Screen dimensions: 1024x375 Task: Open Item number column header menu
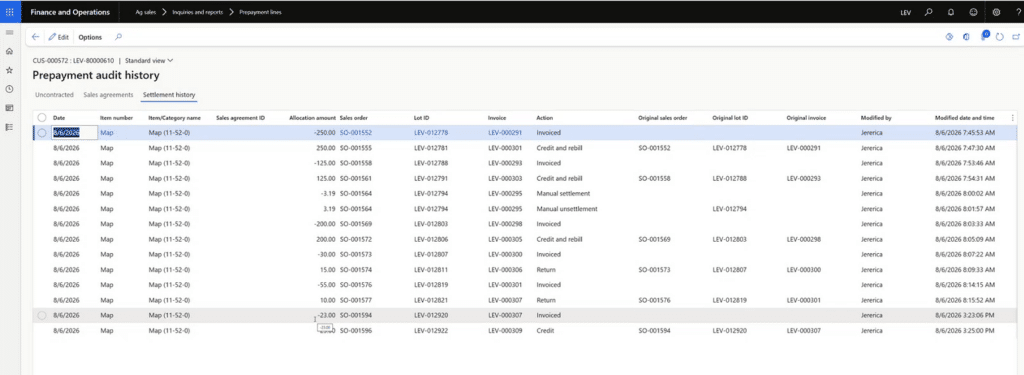tap(116, 118)
